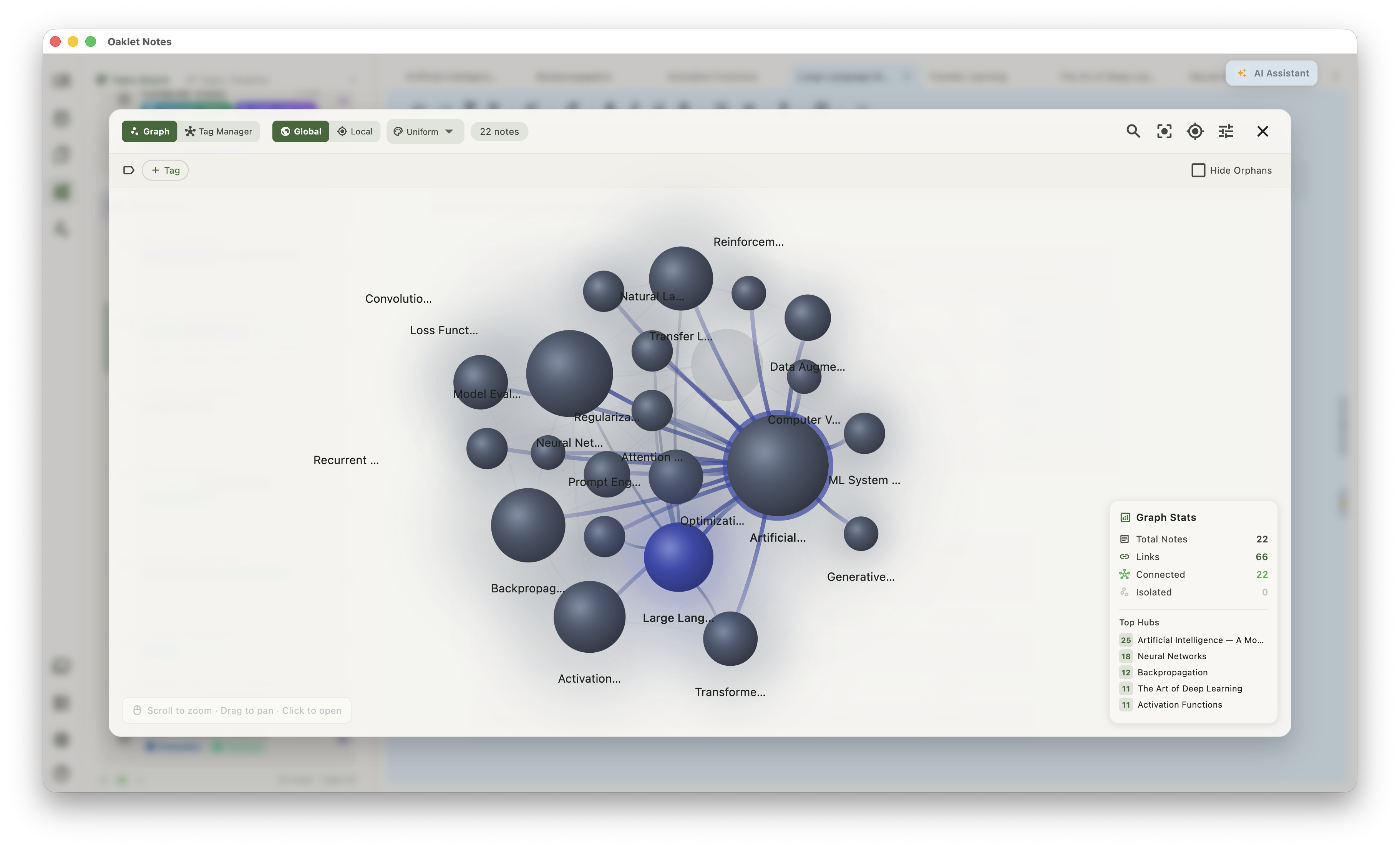Image resolution: width=1400 pixels, height=849 pixels.
Task: Click the Graph Stats chart icon
Action: [1126, 517]
